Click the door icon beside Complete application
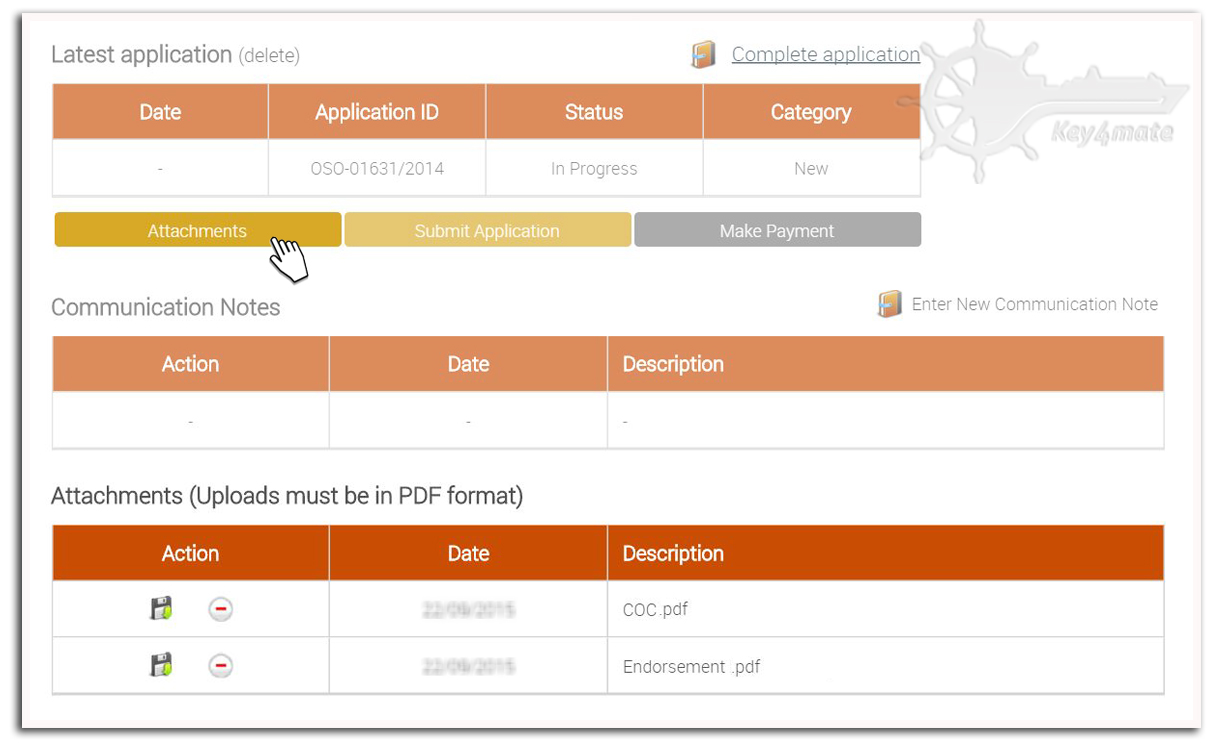This screenshot has height=743, width=1220. 704,55
